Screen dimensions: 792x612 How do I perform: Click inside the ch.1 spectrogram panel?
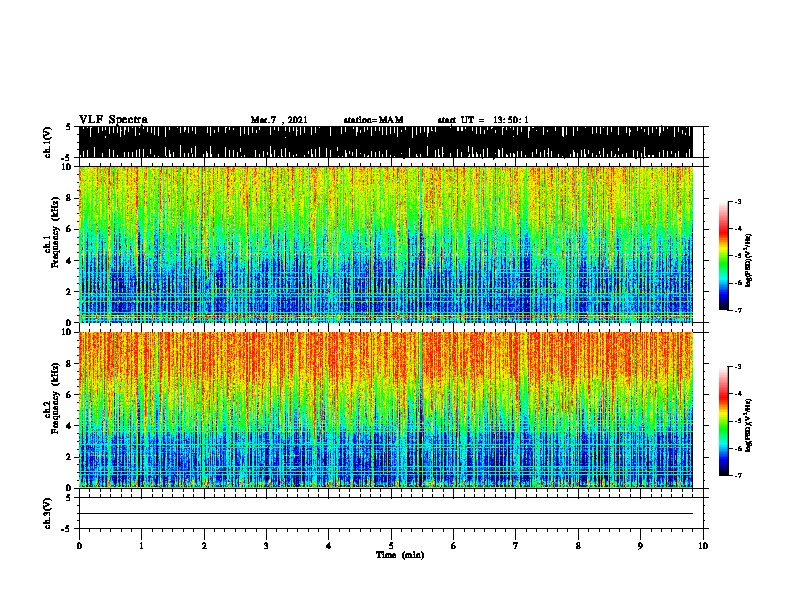386,244
